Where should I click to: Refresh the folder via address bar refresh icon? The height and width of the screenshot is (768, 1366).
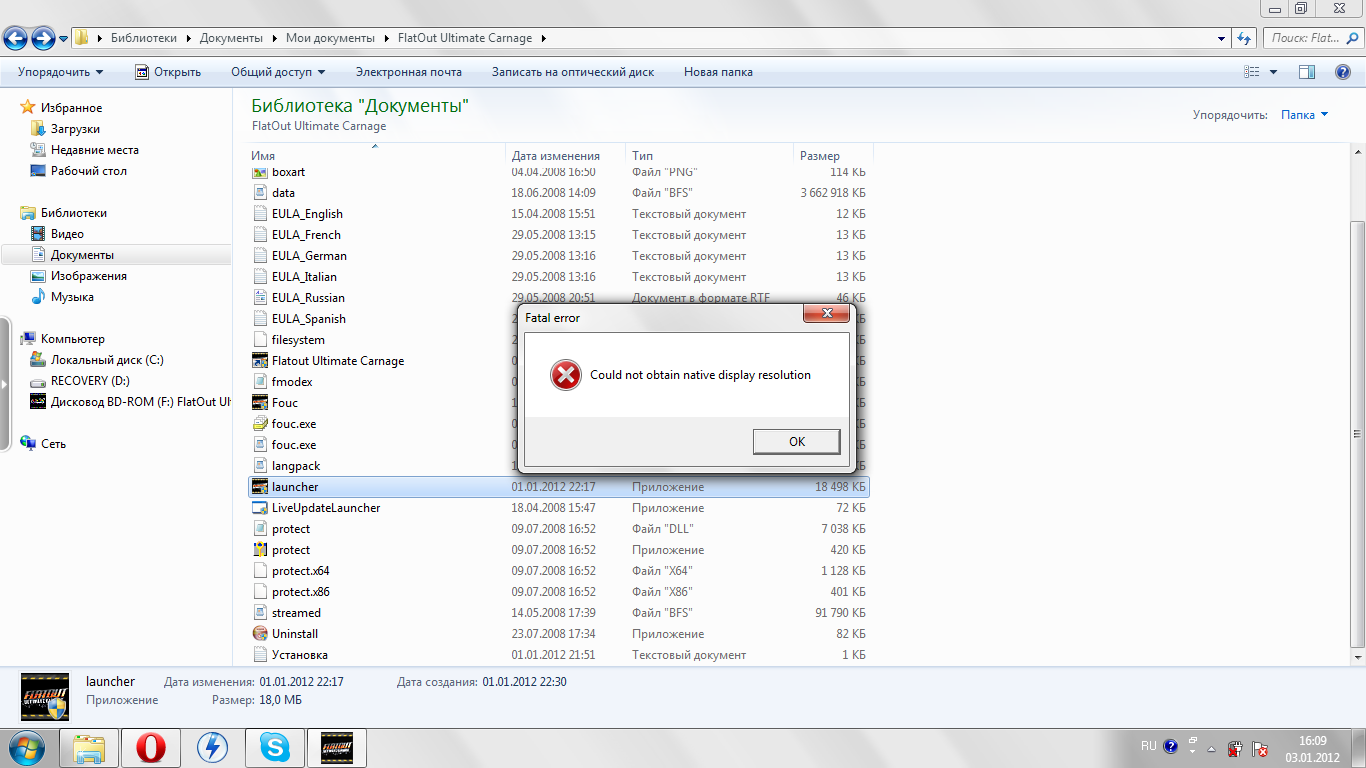1245,38
